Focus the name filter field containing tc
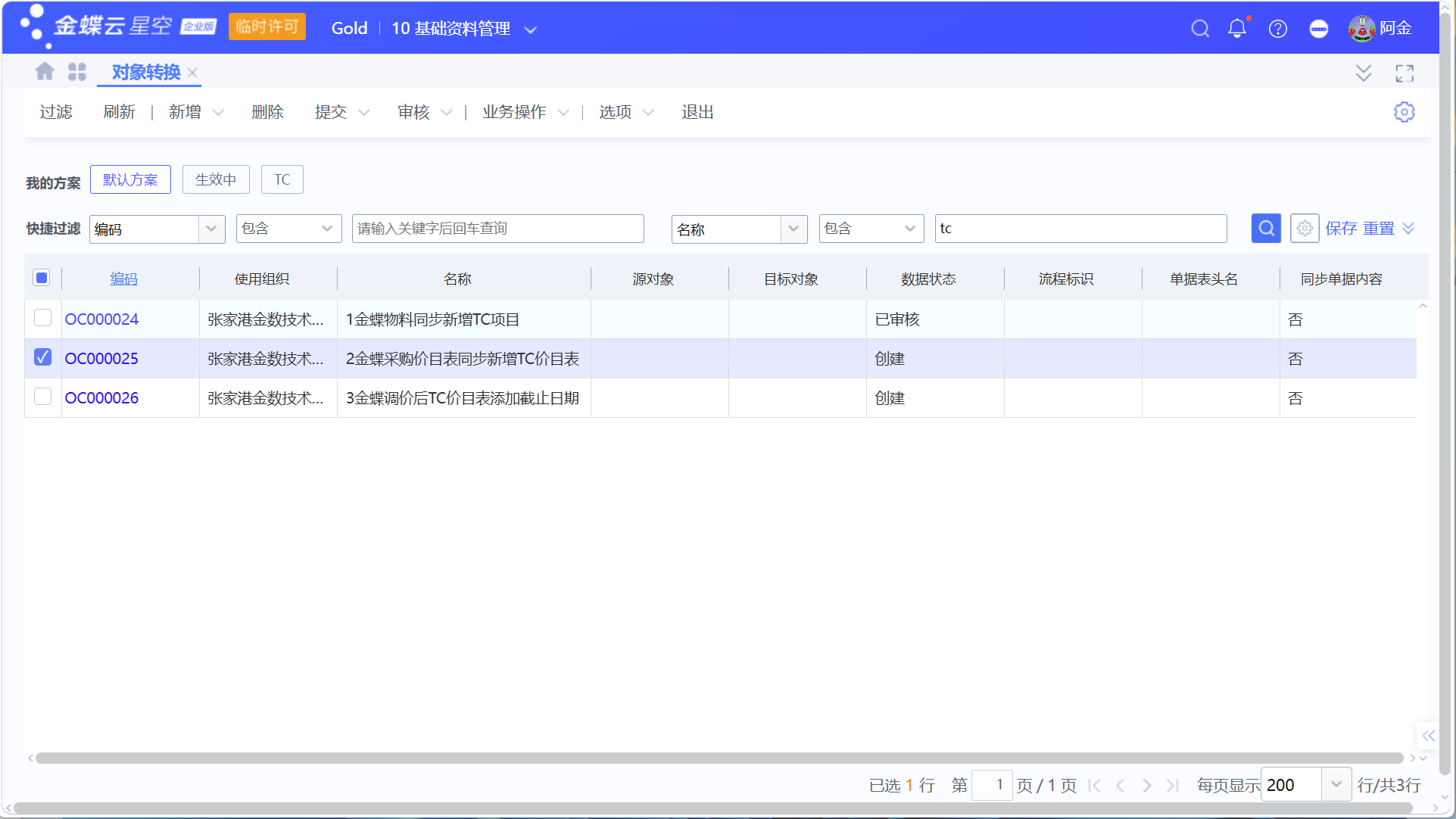1456x819 pixels. pos(1081,229)
